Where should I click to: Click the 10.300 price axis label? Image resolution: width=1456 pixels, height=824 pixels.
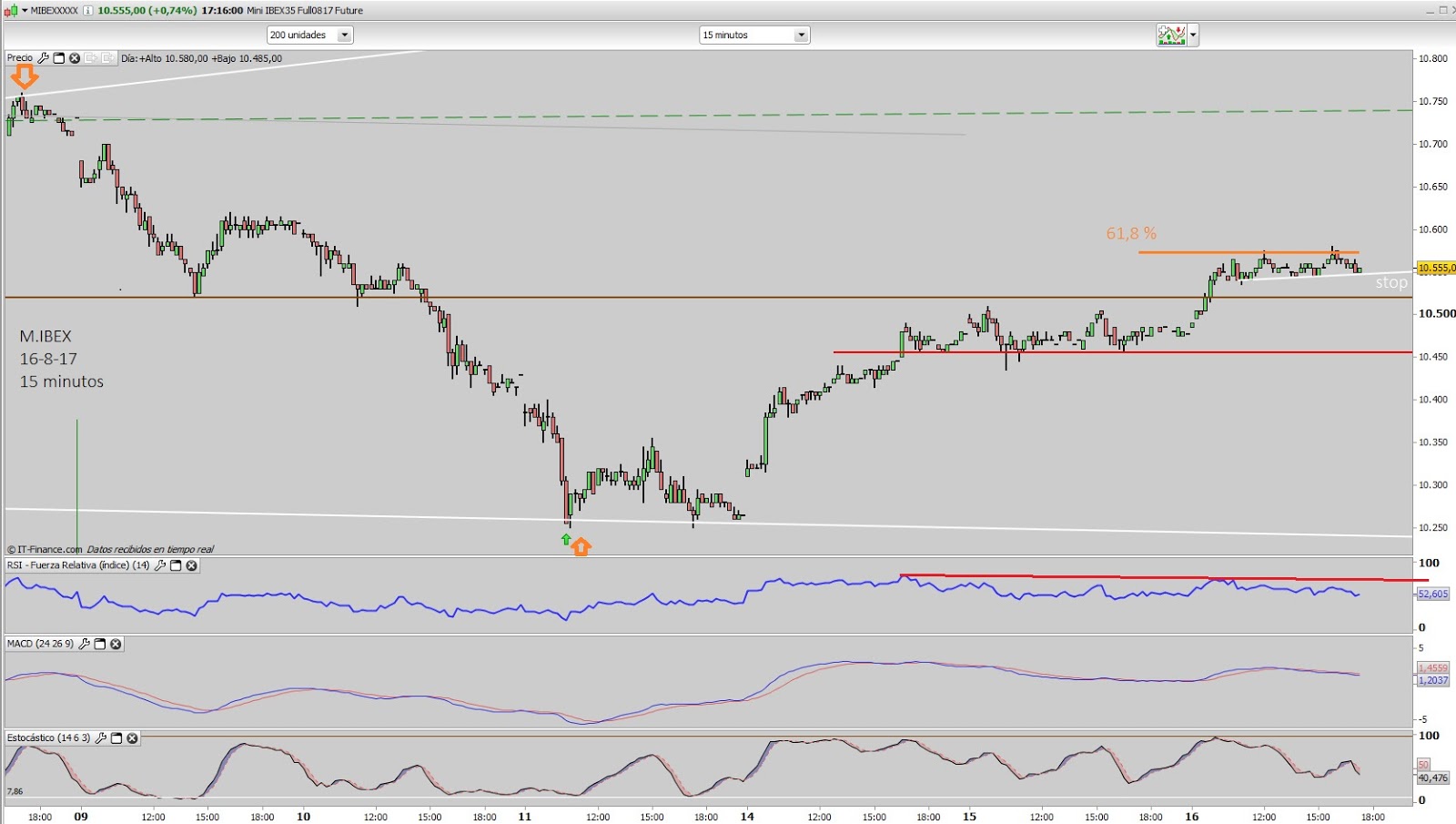1433,485
